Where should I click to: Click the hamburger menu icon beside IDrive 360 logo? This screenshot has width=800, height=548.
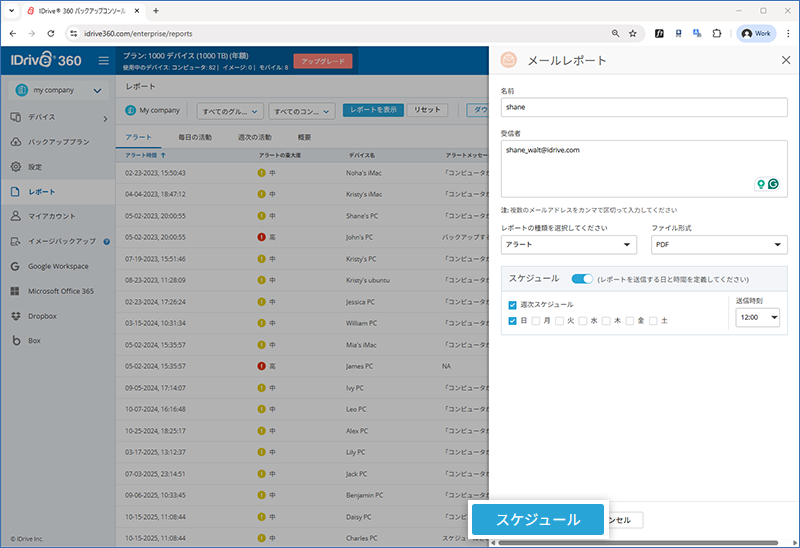click(104, 61)
